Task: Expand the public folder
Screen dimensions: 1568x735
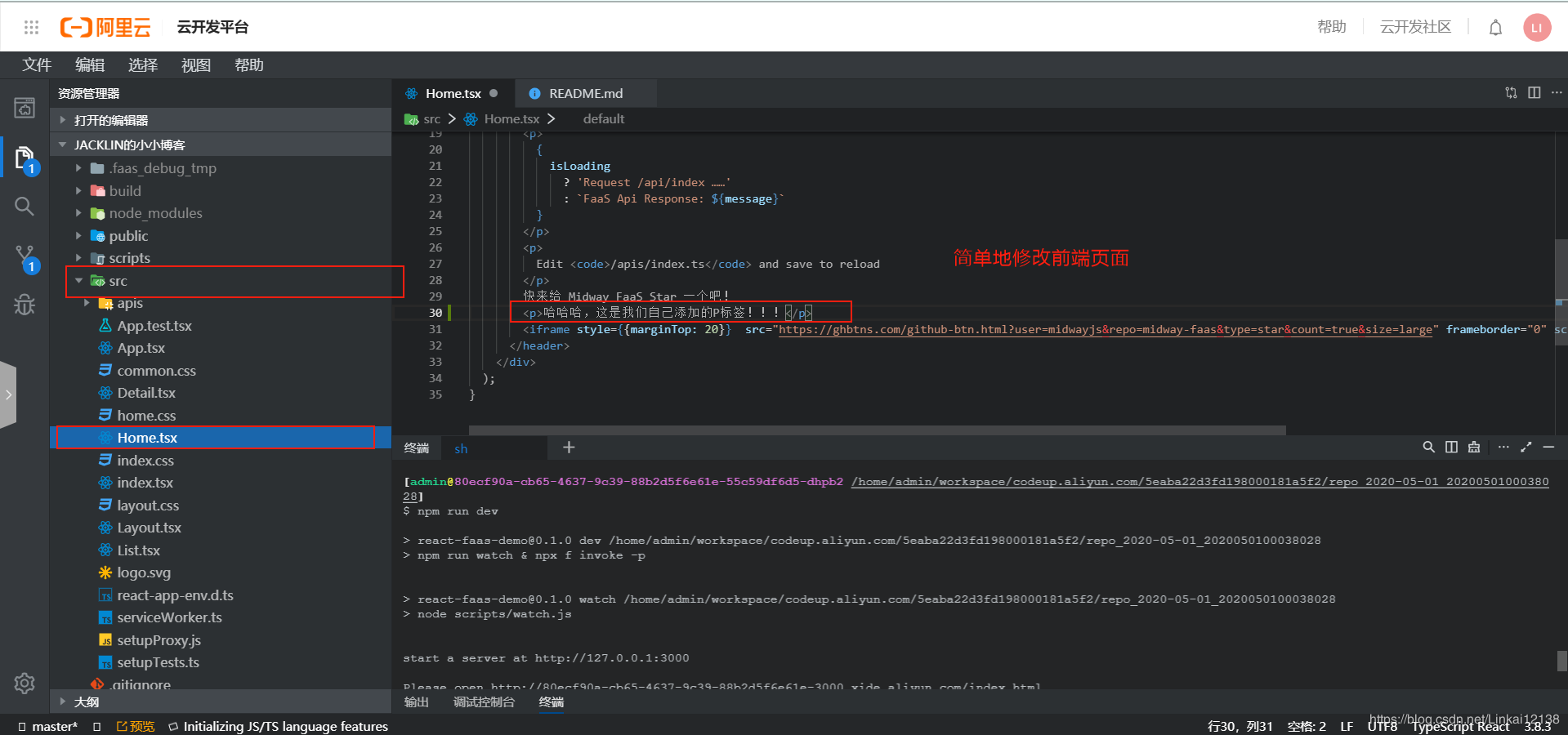Action: [78, 236]
